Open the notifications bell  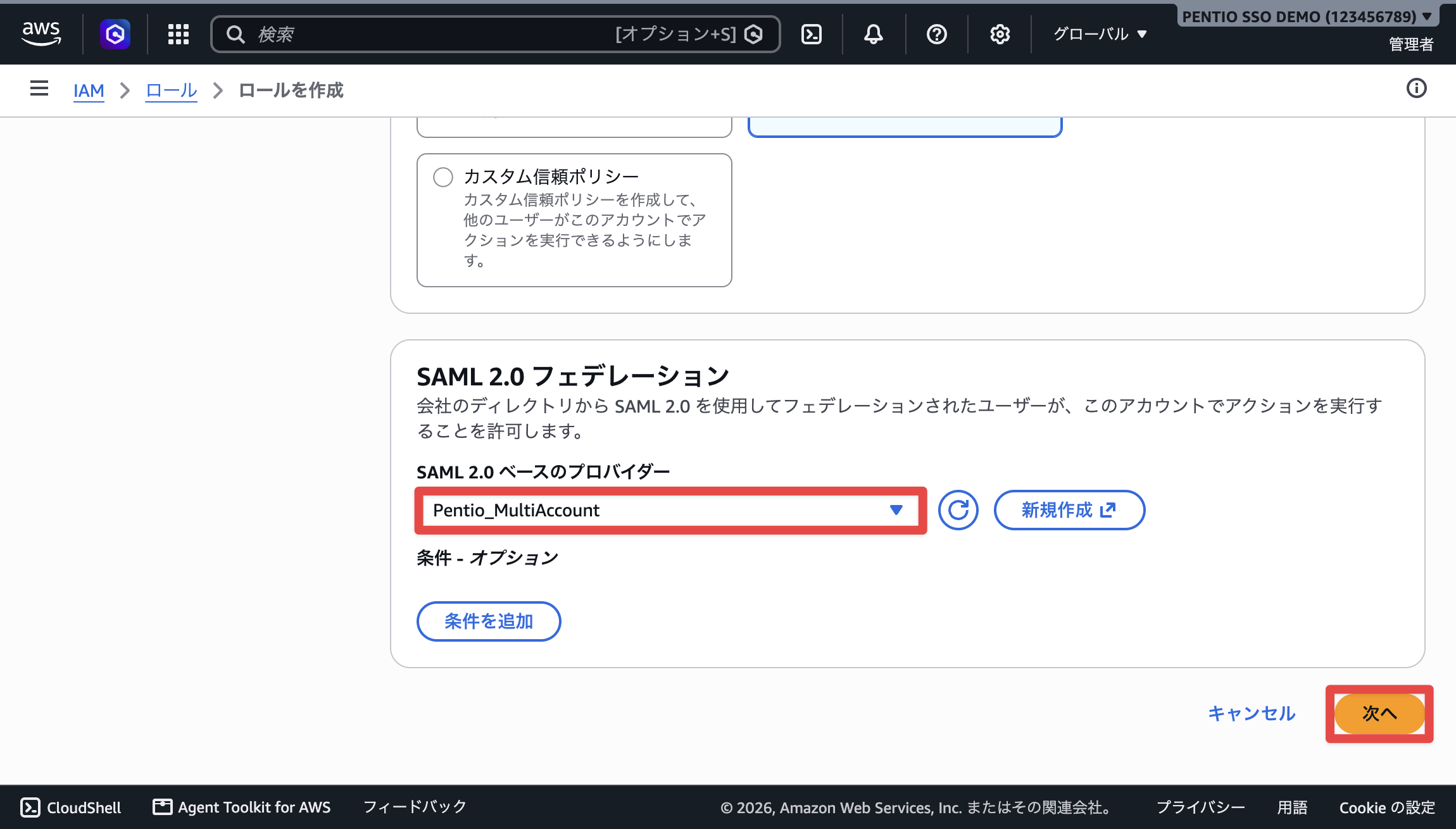pyautogui.click(x=874, y=34)
